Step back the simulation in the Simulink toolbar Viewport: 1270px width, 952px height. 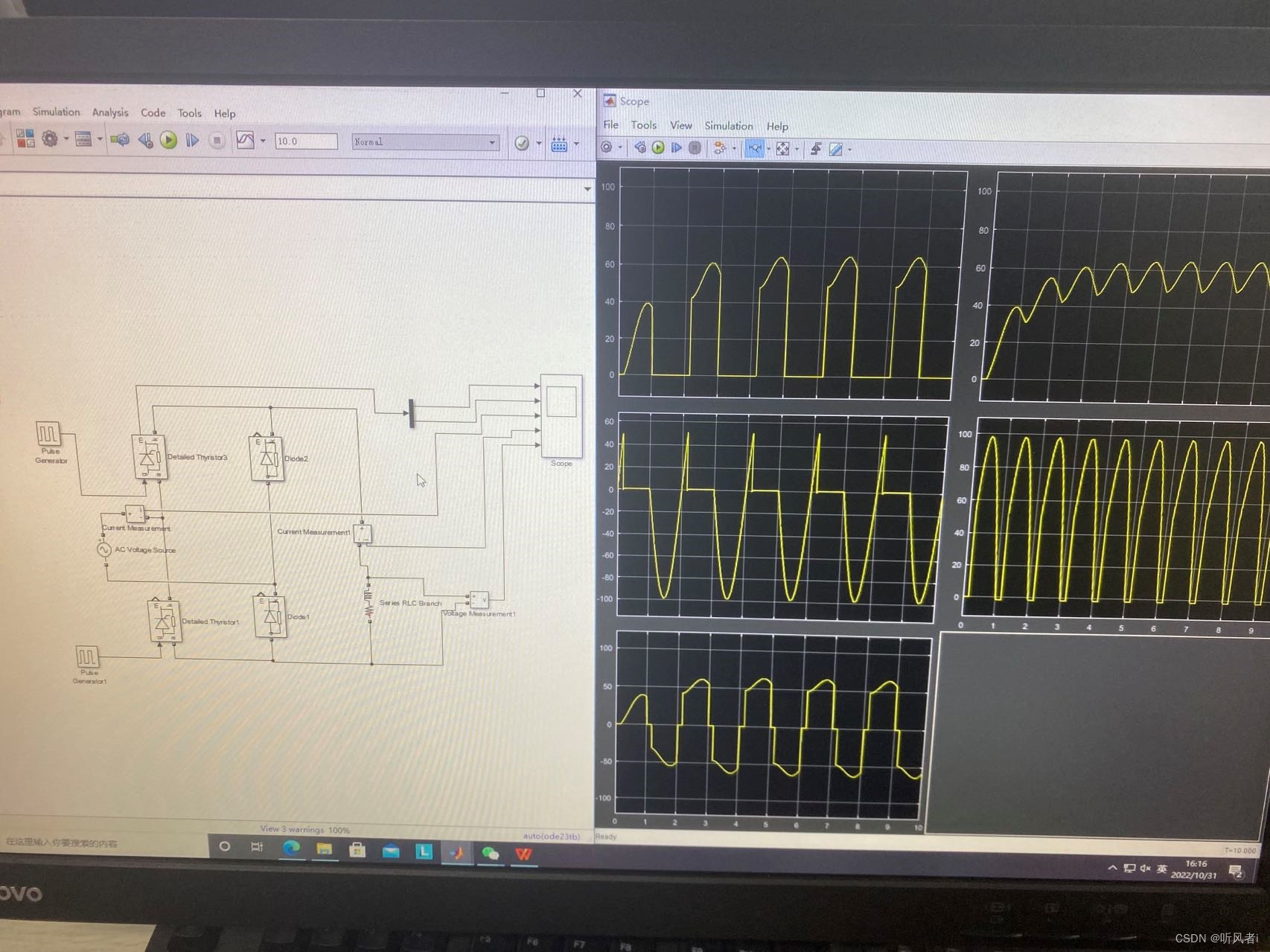[x=147, y=140]
